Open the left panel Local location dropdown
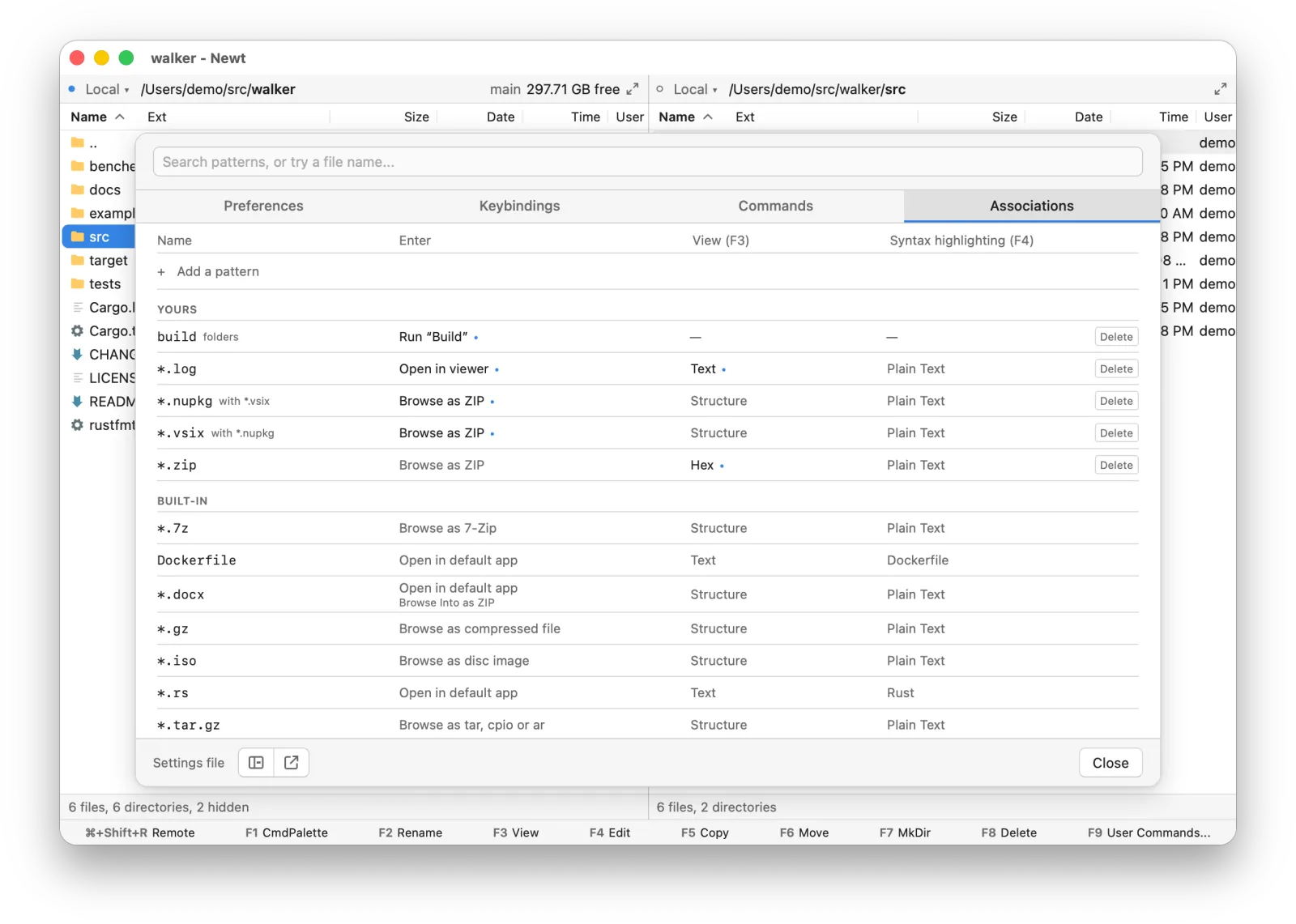Image resolution: width=1296 pixels, height=924 pixels. pos(107,89)
